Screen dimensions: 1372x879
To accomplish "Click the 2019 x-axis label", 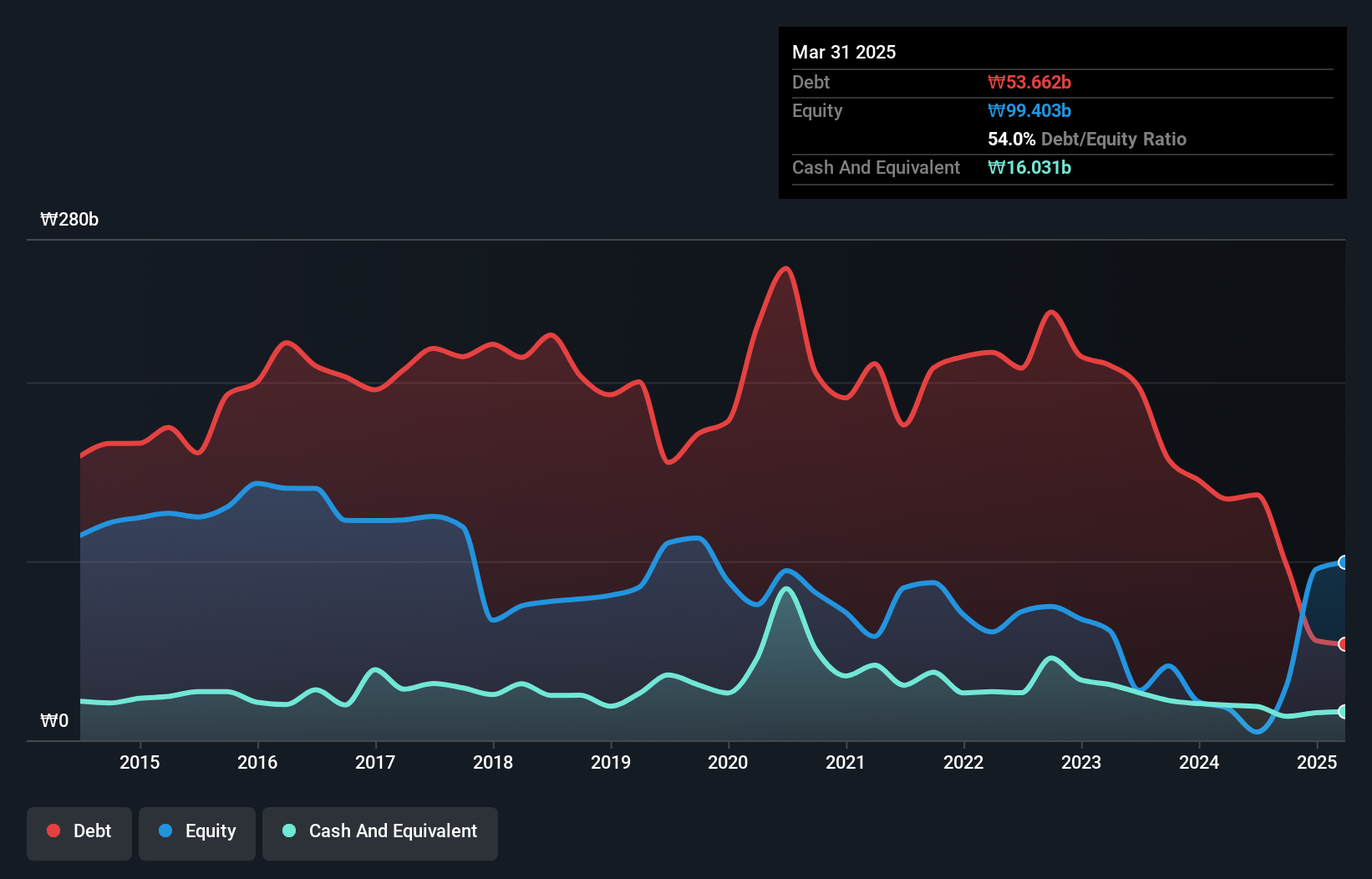I will (x=611, y=762).
